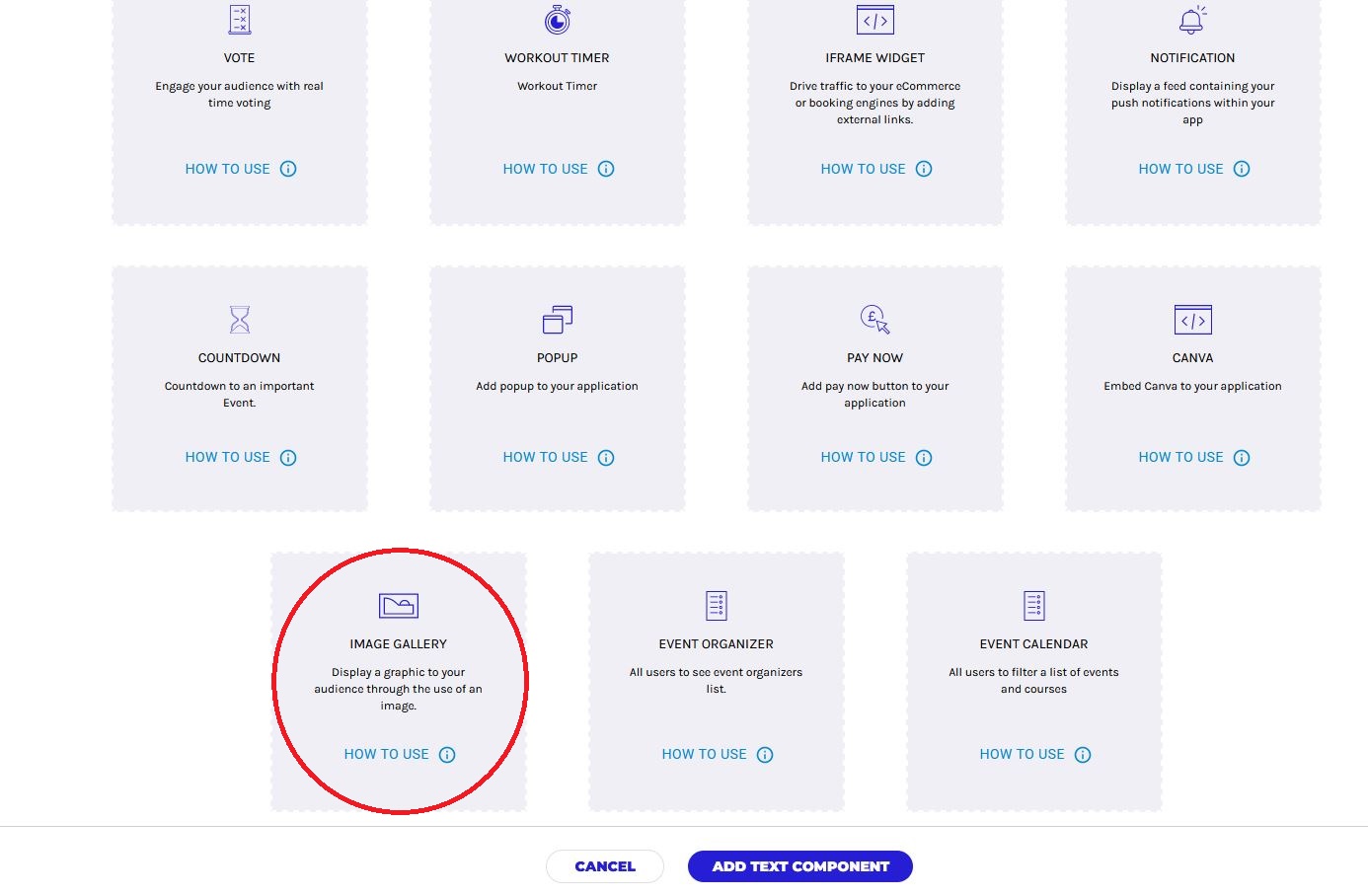Viewport: 1368px width, 896px height.
Task: Click info icon beside Popup How To Use
Action: 606,458
